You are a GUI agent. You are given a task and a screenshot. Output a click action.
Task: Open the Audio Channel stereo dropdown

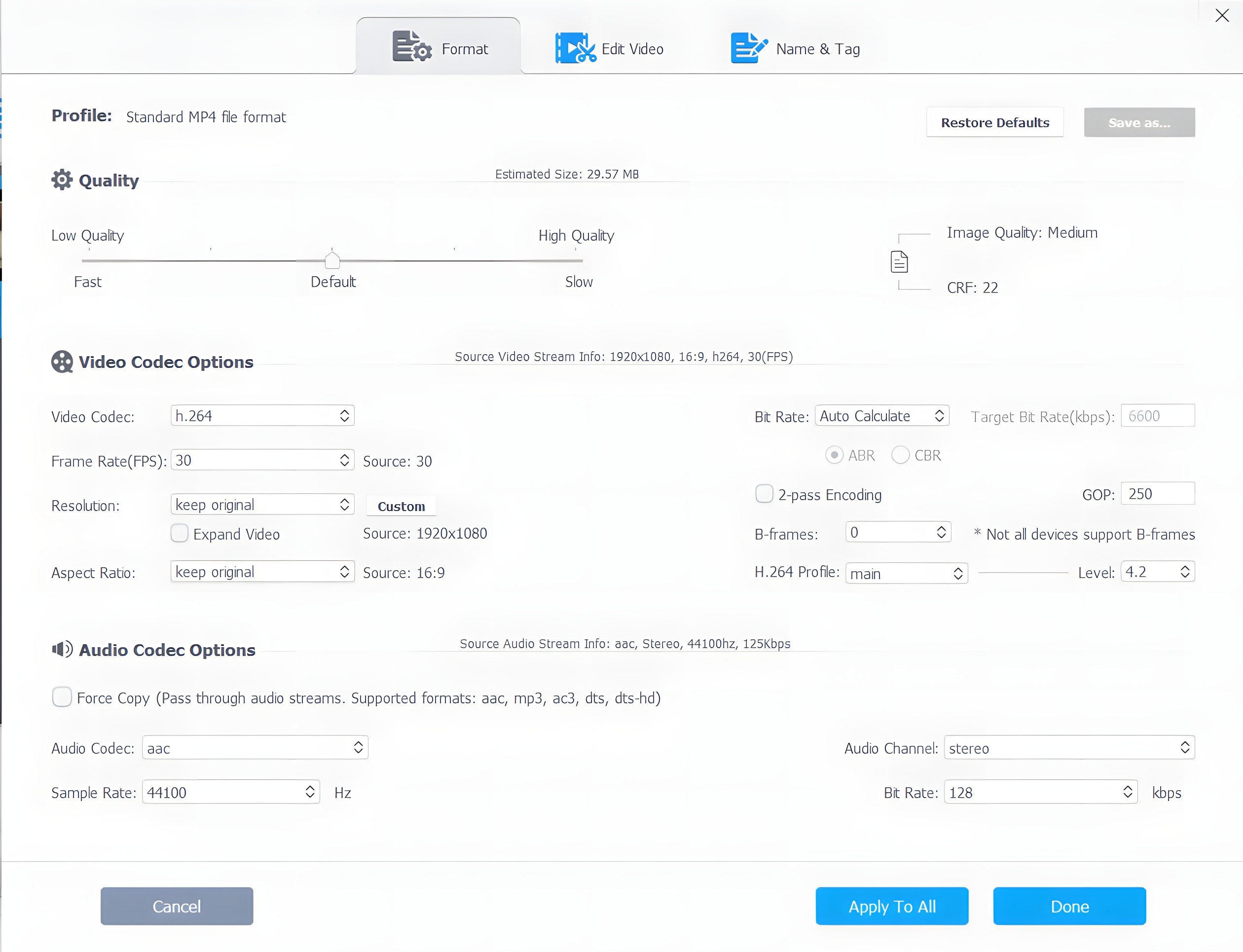tap(1068, 748)
